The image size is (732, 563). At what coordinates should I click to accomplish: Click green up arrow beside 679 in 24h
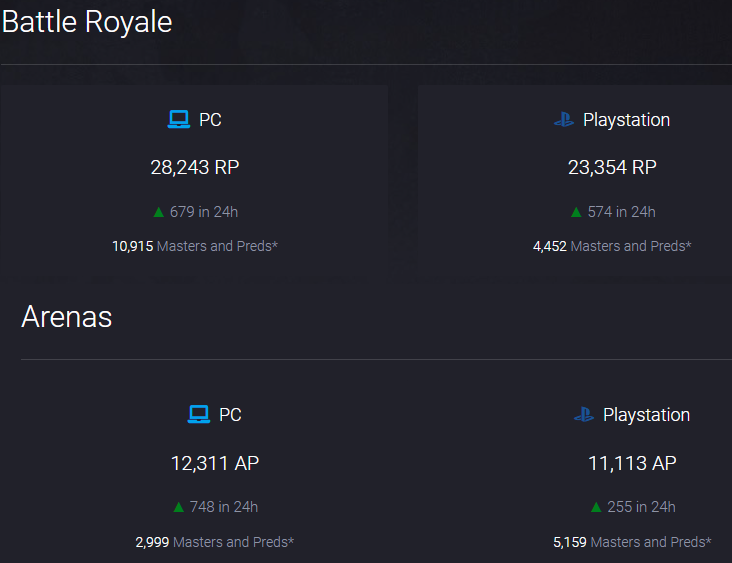click(x=159, y=212)
